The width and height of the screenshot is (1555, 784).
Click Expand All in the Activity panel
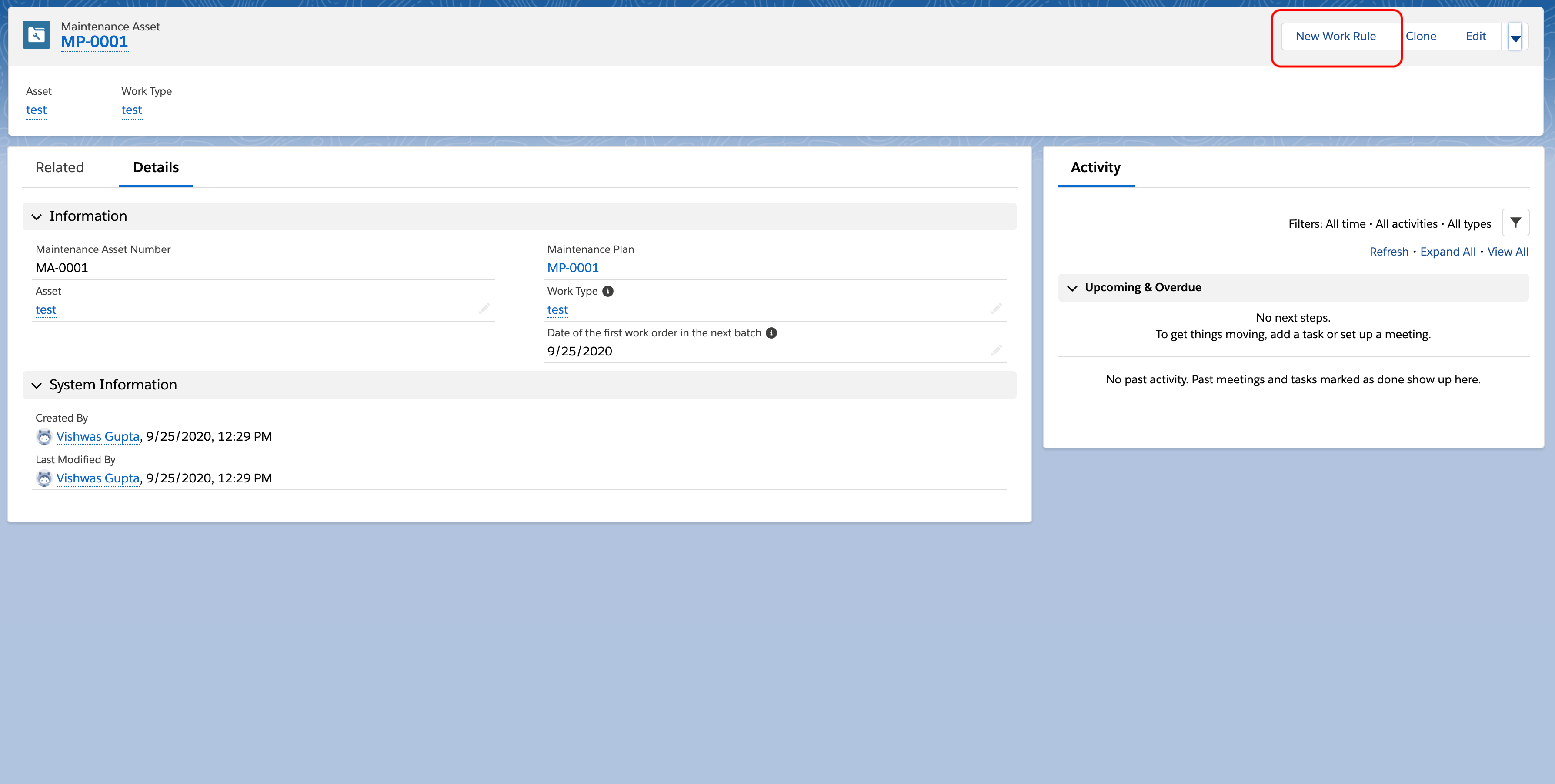point(1448,252)
